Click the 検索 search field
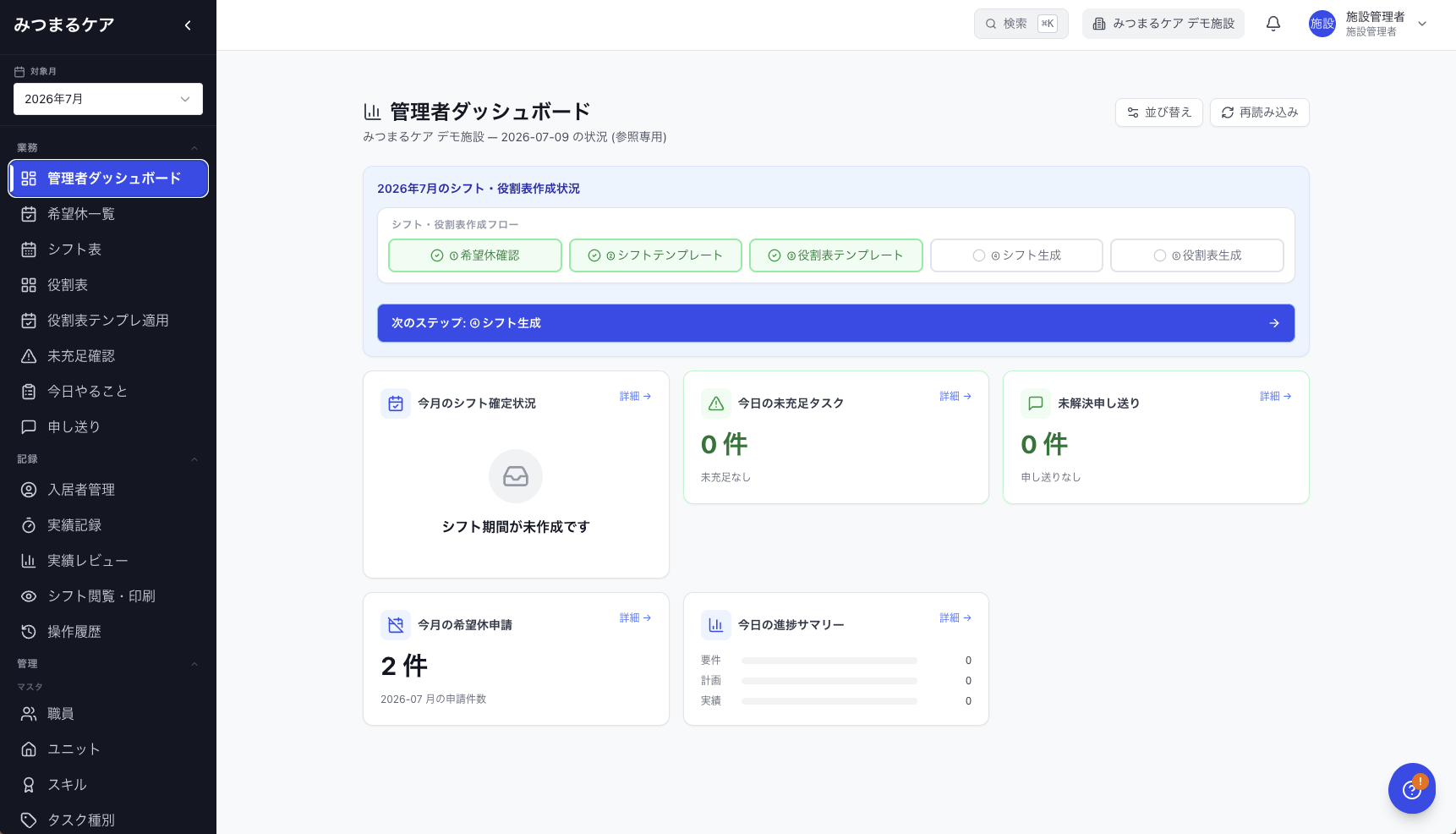 (1021, 24)
